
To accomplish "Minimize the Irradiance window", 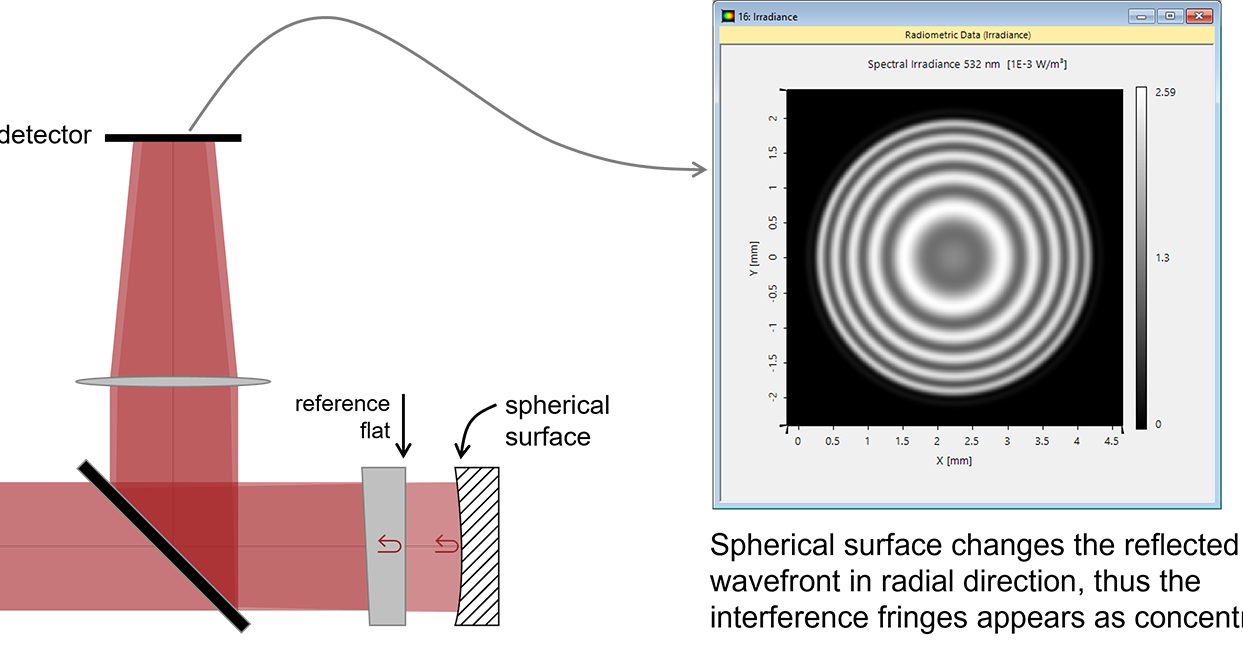I will click(1140, 16).
